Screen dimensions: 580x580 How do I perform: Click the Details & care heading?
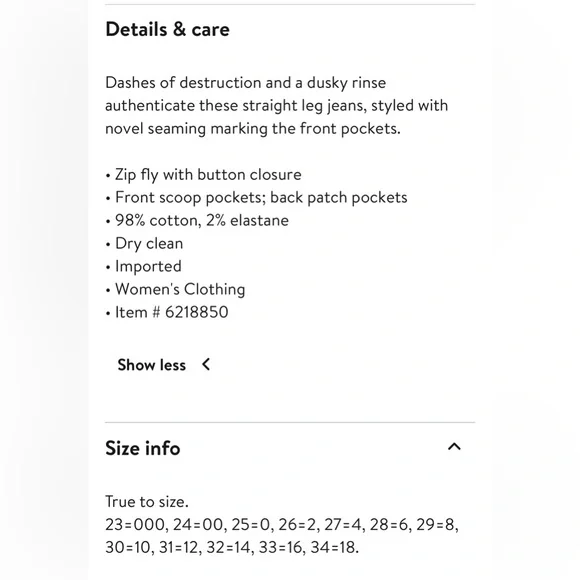167,29
